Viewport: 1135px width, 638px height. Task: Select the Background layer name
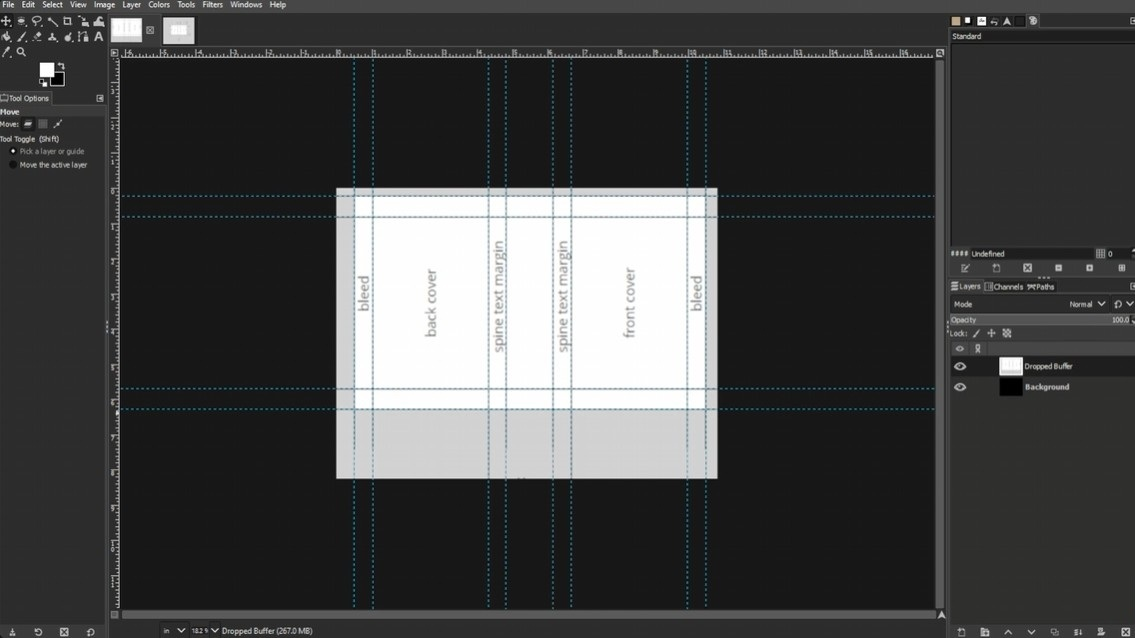1047,387
